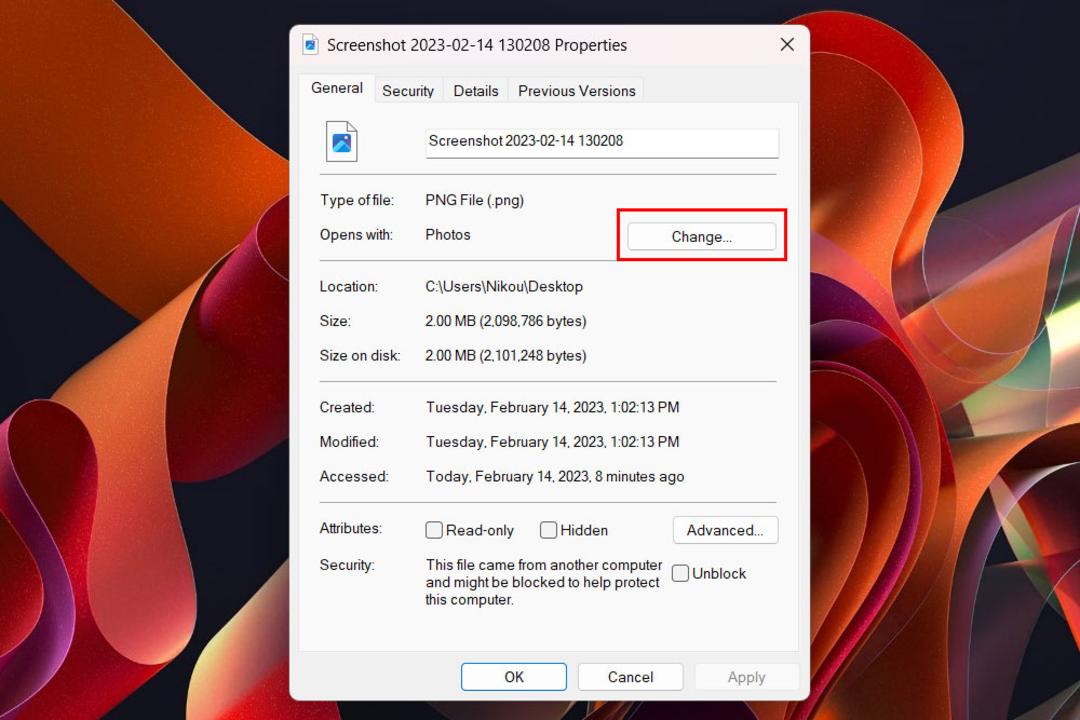The image size is (1080, 720).
Task: Click Change... to pick a different app
Action: coord(701,236)
